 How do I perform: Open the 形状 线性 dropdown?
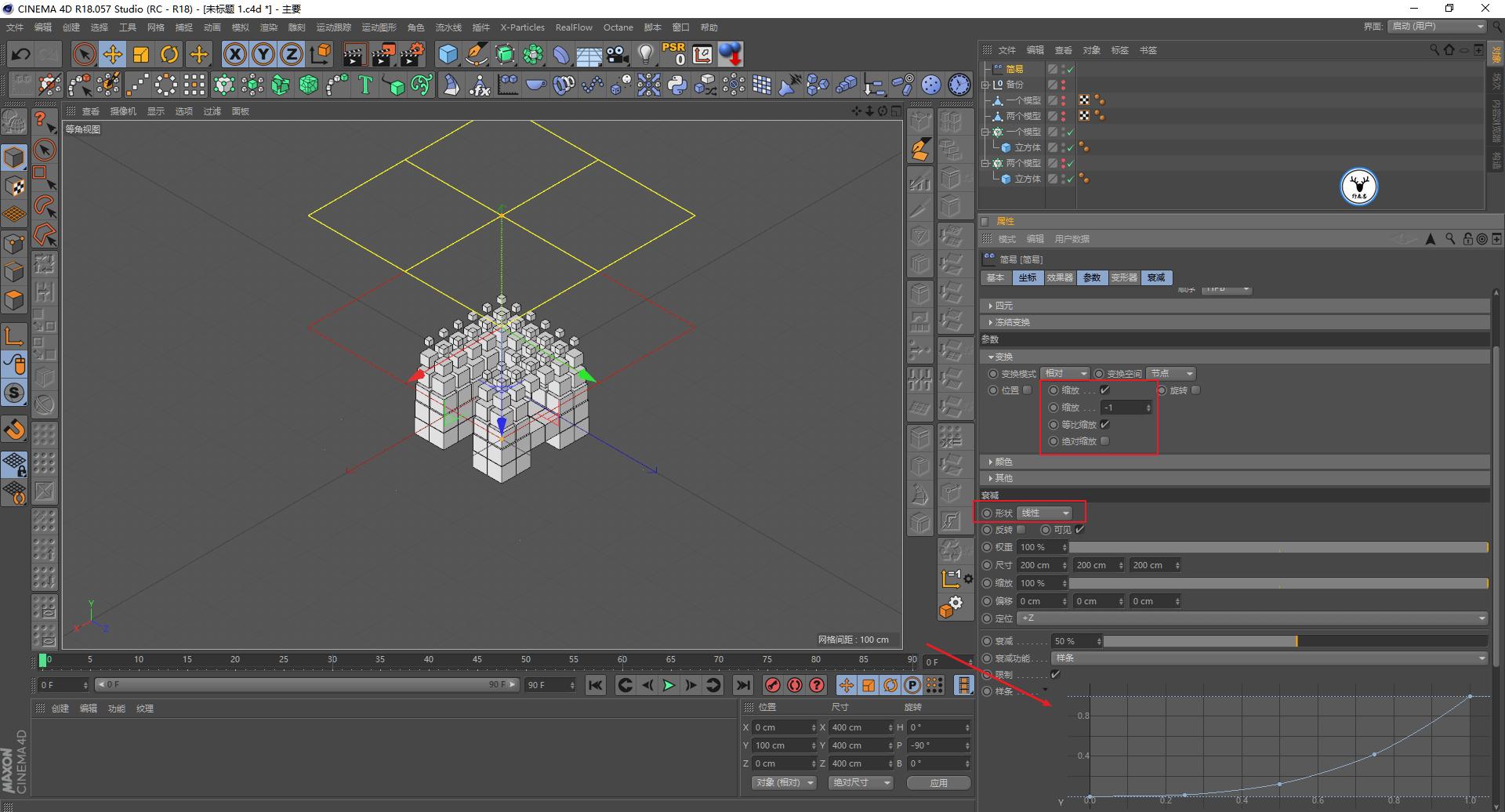(x=1045, y=513)
